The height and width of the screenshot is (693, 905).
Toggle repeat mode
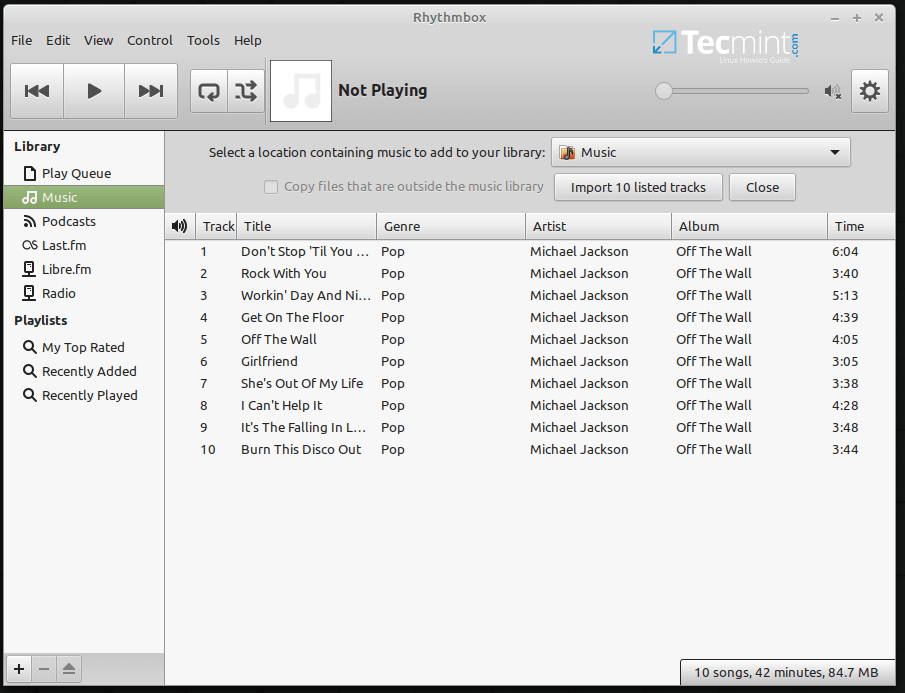(209, 91)
